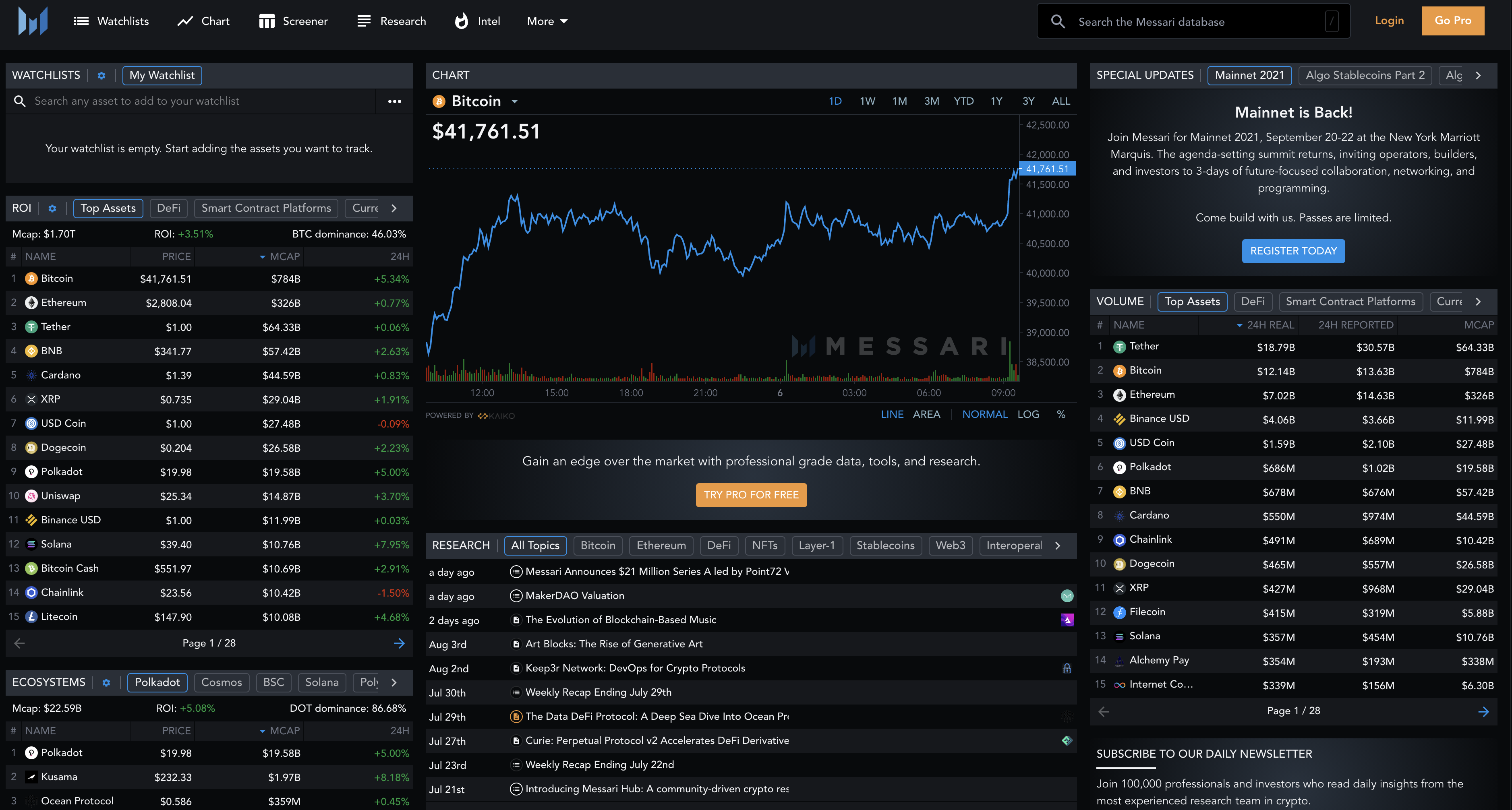Click Filecoin icon in Volume table

(x=1119, y=612)
